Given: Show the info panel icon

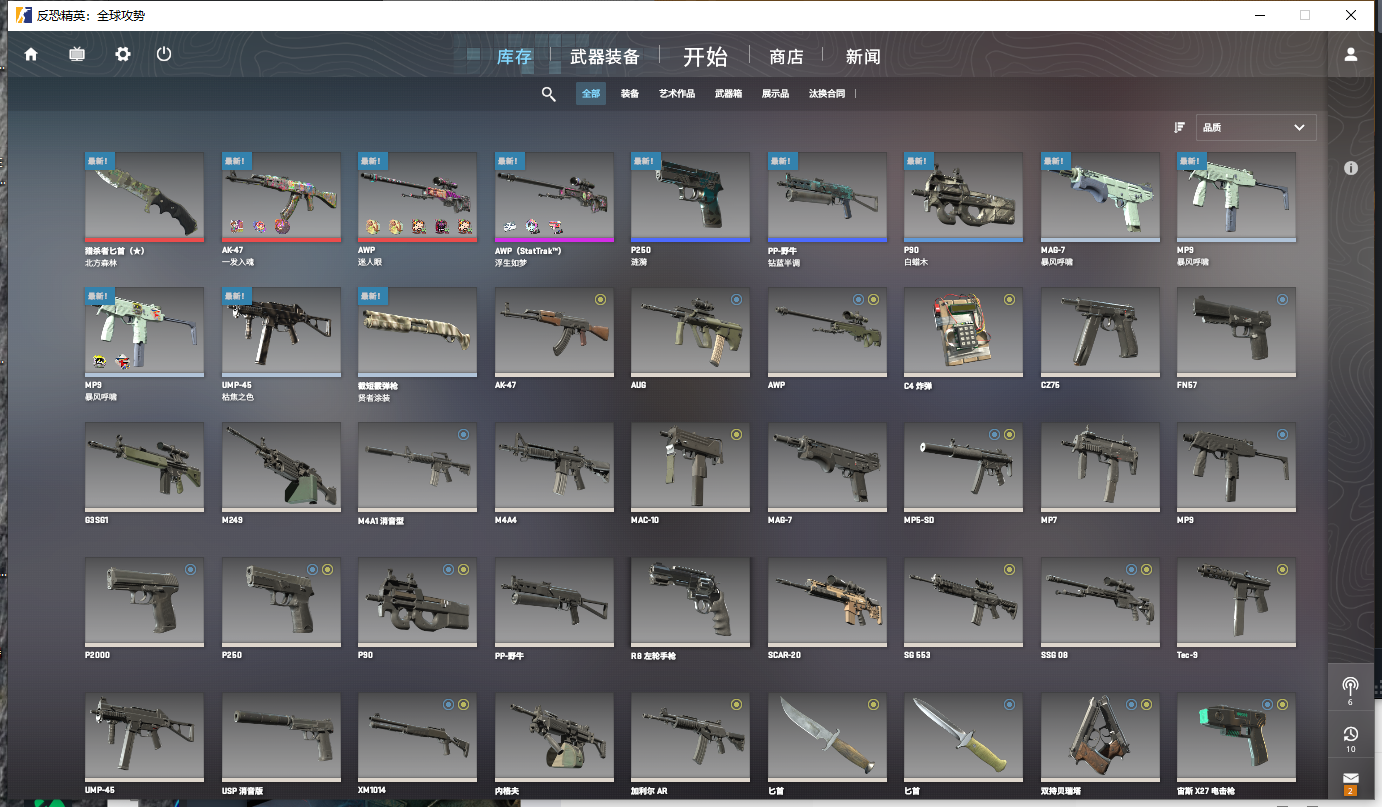Looking at the screenshot, I should [x=1351, y=168].
